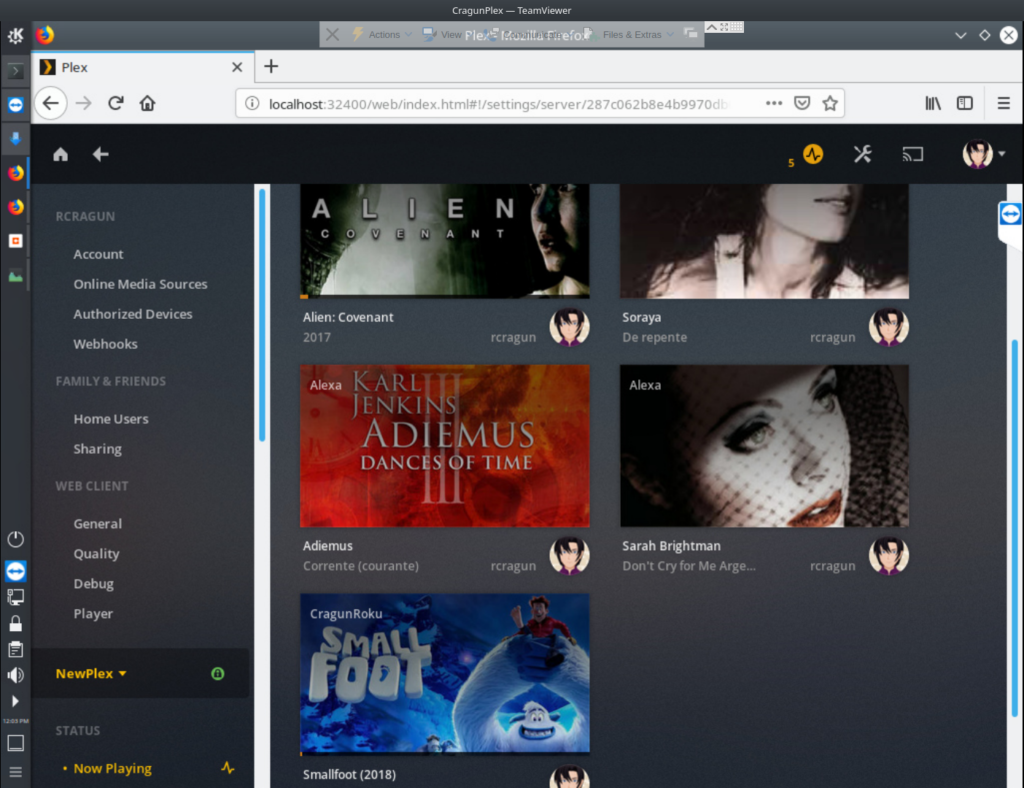
Task: Open the KDE application launcher
Action: pos(15,35)
